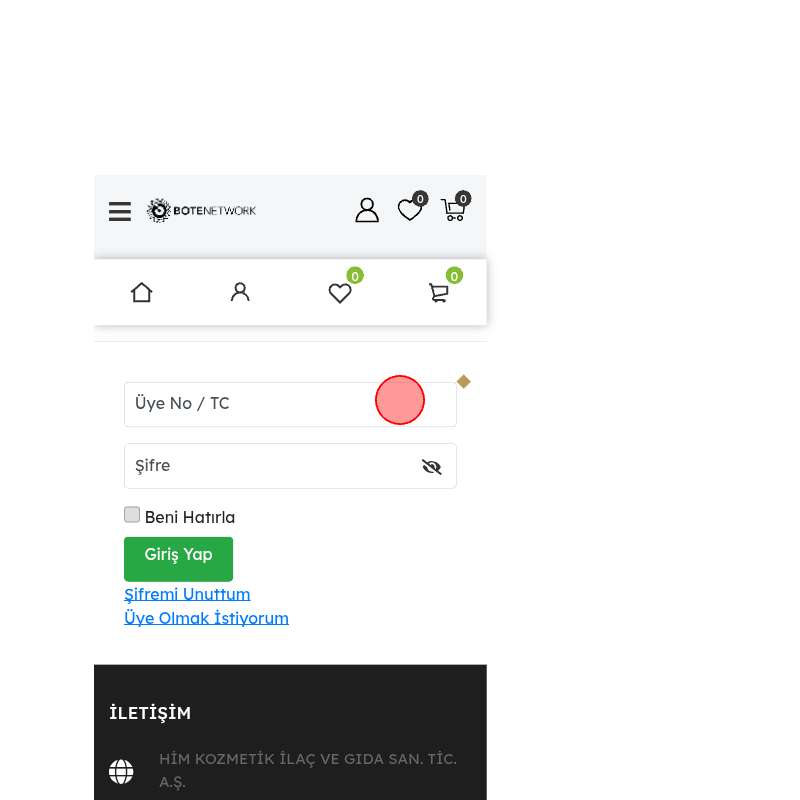Viewport: 800px width, 800px height.
Task: Open the shopping cart in top header
Action: [x=455, y=207]
